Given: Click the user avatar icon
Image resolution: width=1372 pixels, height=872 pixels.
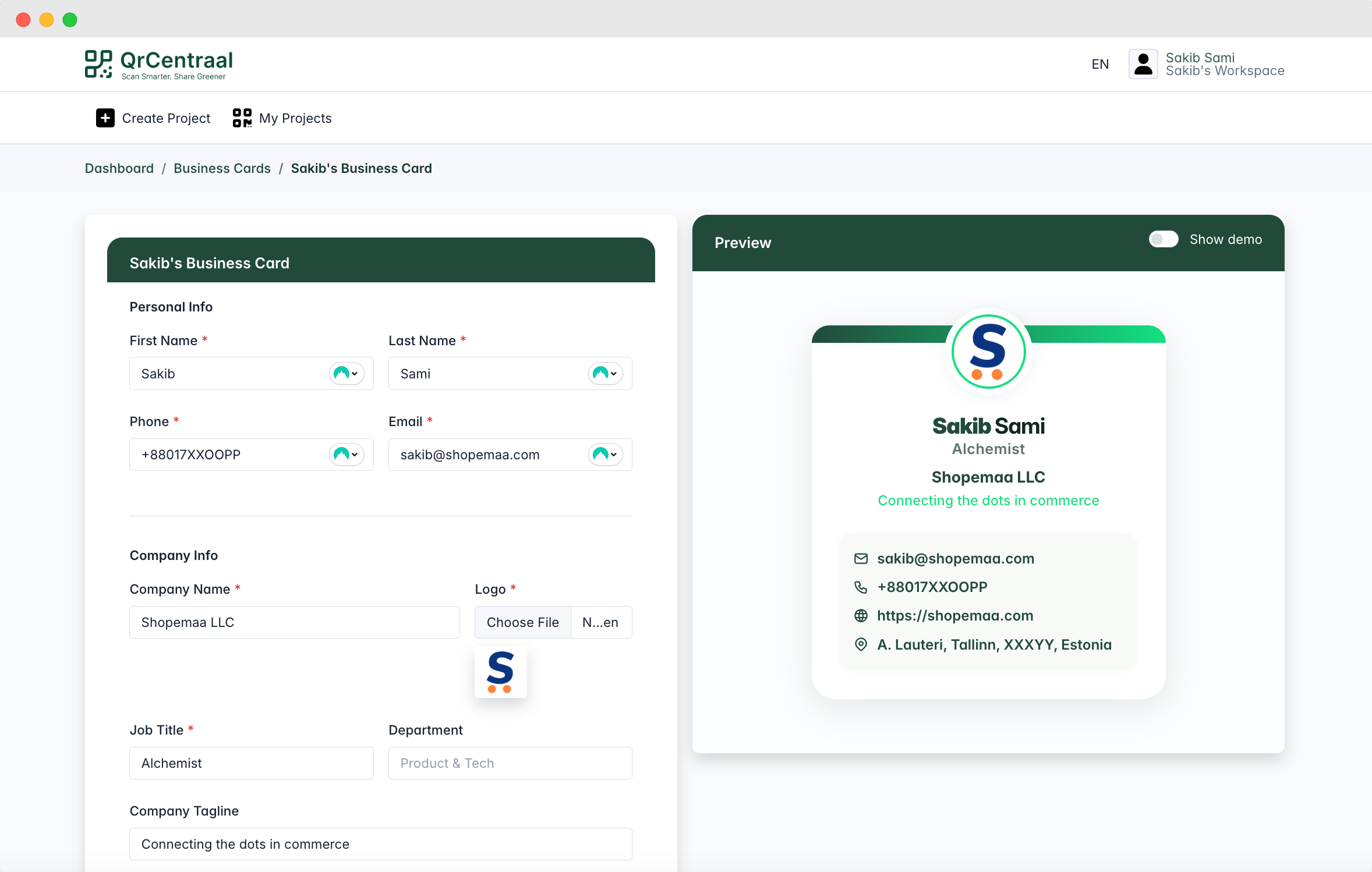Looking at the screenshot, I should point(1143,64).
